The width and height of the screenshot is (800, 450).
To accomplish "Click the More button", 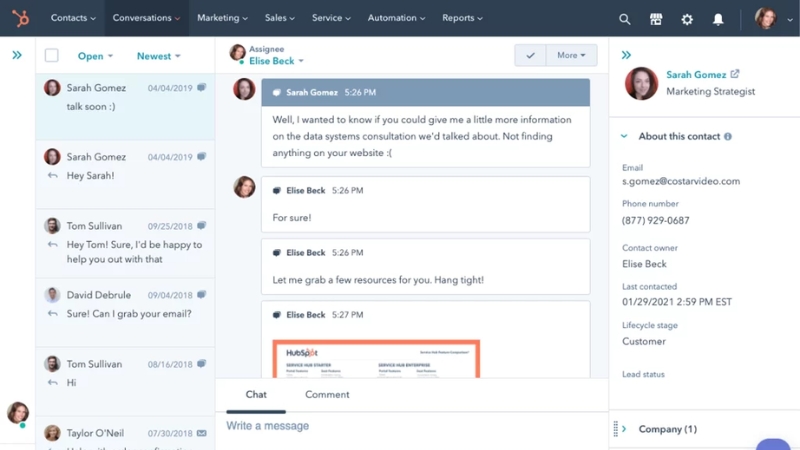I will coord(571,56).
